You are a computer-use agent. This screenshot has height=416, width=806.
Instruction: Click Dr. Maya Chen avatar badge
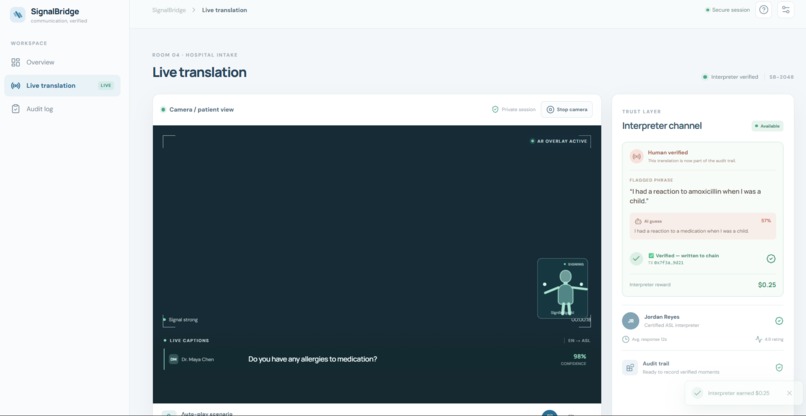174,359
